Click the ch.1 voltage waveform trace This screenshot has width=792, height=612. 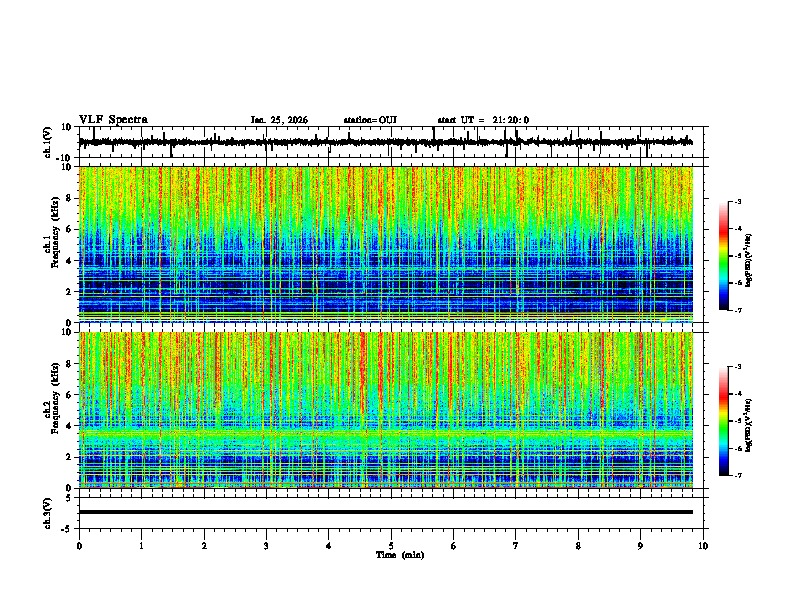pyautogui.click(x=386, y=142)
